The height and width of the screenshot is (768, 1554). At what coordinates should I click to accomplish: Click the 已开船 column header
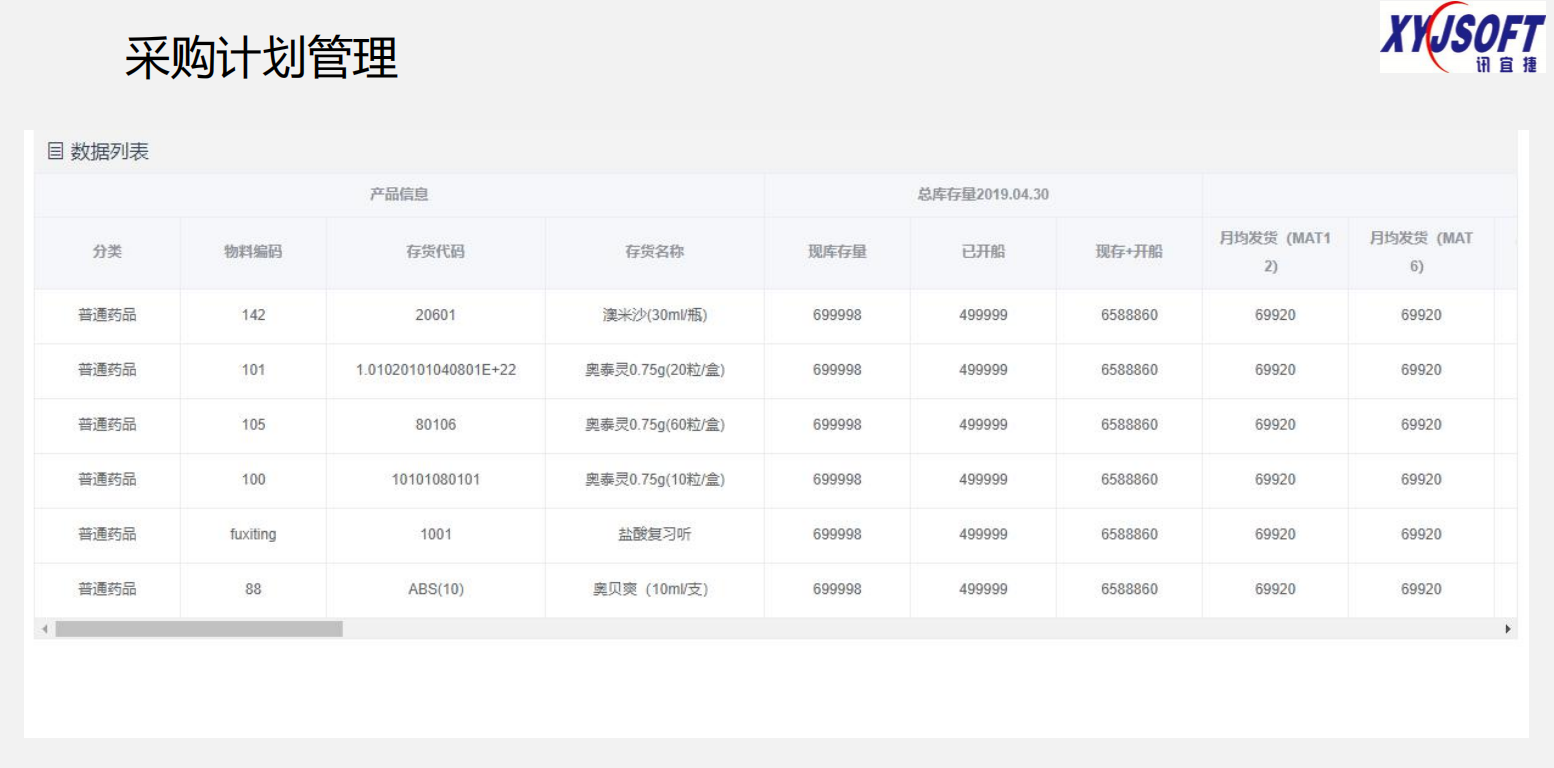(x=983, y=252)
